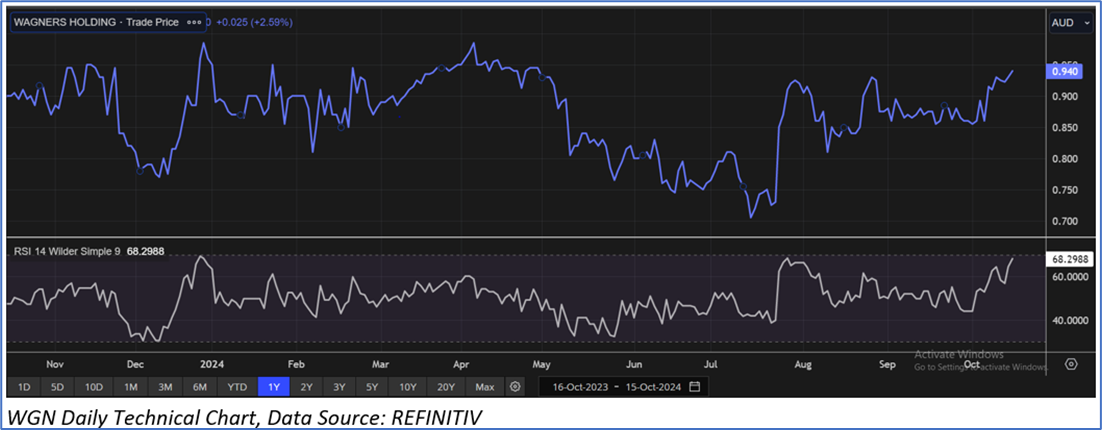The height and width of the screenshot is (430, 1102).
Task: Click the 2024 label on time axis
Action: [211, 365]
